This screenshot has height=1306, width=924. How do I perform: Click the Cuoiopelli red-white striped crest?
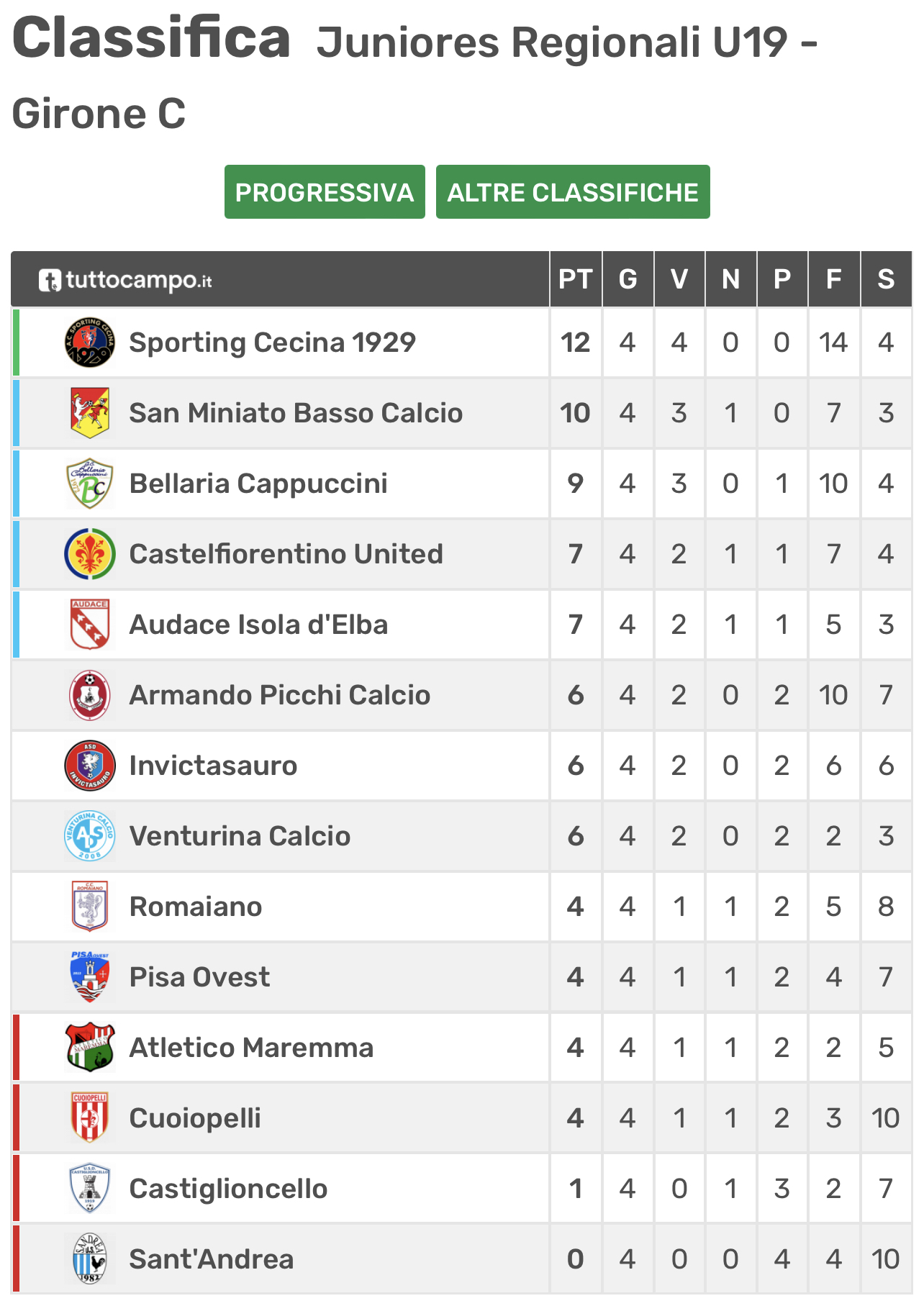coord(89,1118)
